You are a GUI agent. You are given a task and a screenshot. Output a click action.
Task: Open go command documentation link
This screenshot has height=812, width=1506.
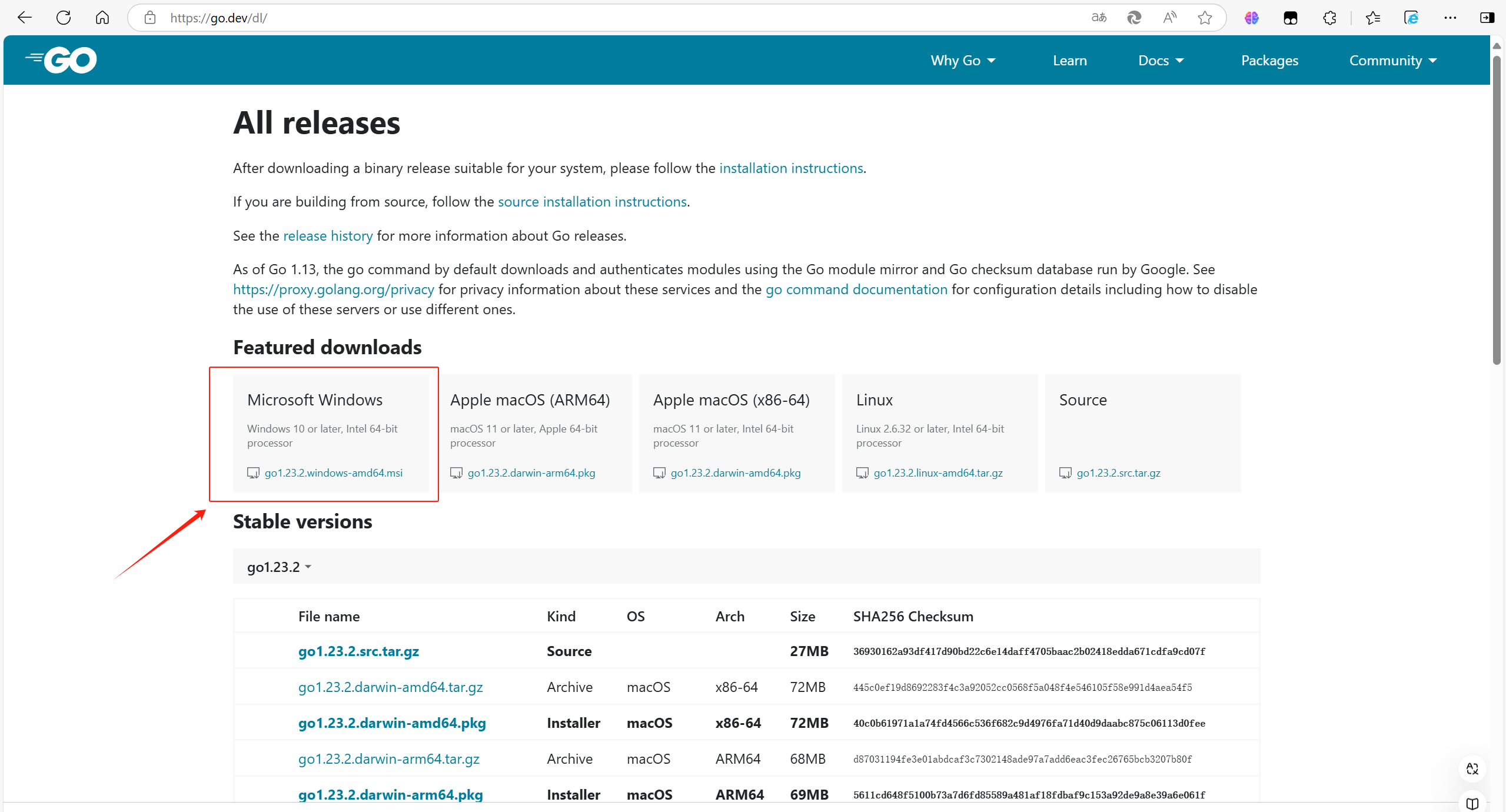856,289
